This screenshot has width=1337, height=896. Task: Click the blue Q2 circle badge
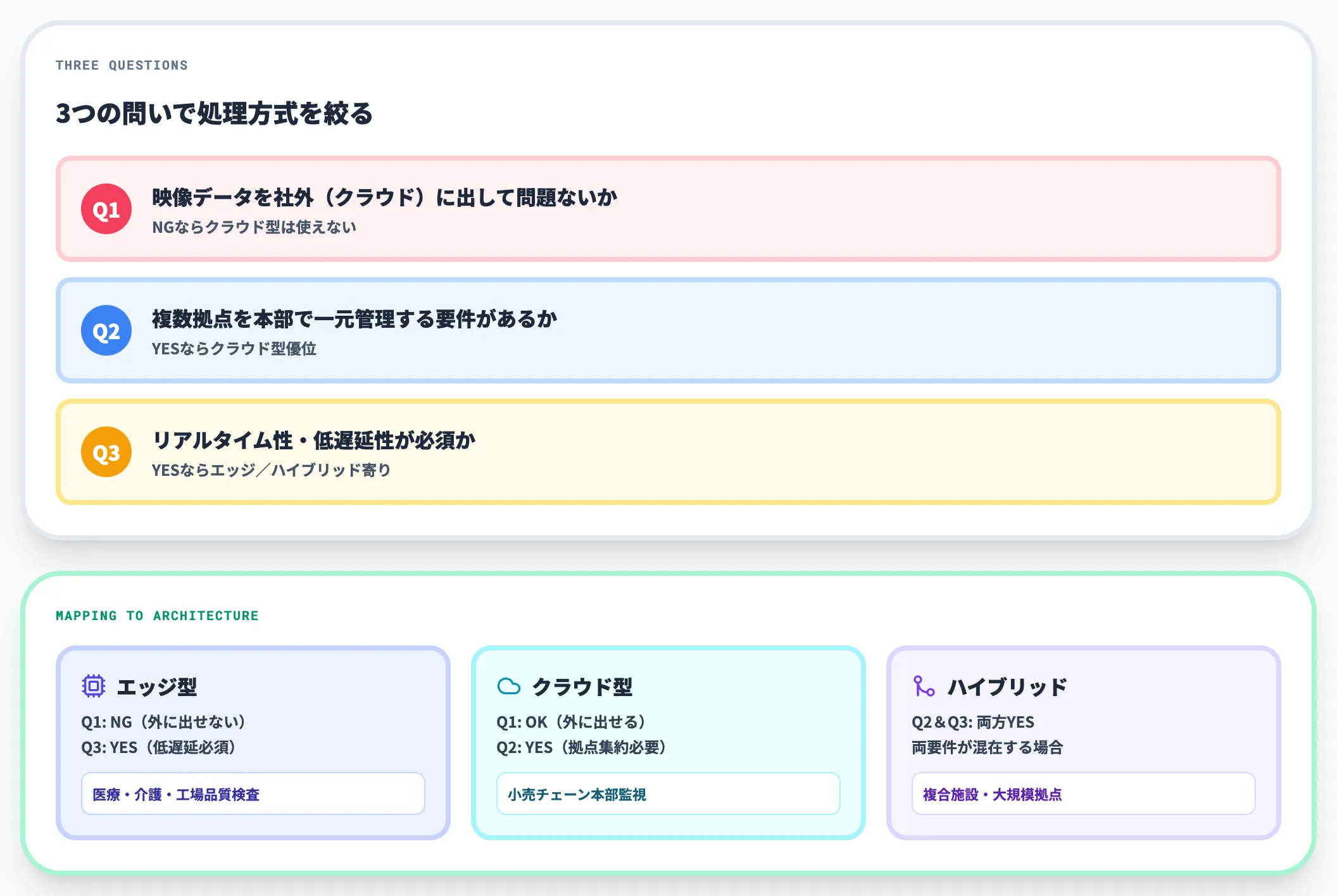click(x=106, y=330)
